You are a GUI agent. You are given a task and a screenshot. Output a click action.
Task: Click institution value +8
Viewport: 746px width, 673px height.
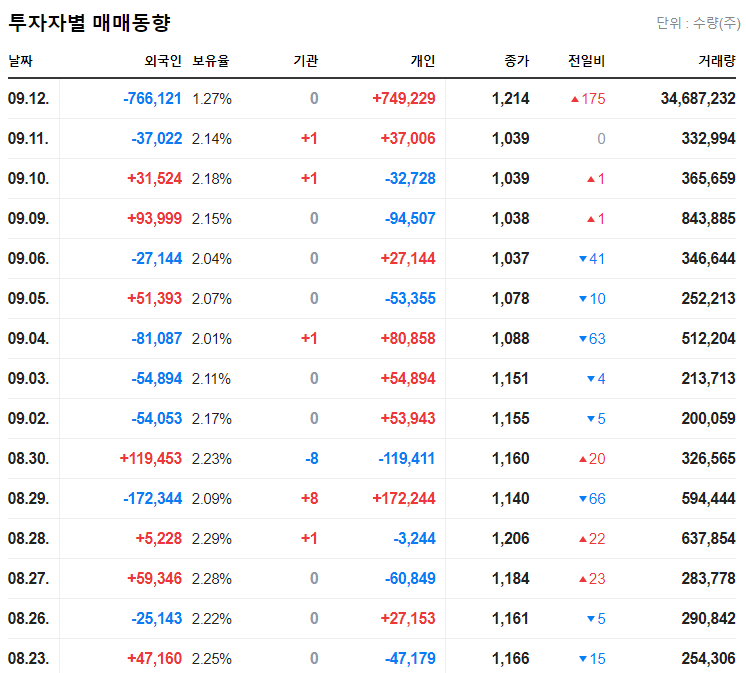coord(310,498)
